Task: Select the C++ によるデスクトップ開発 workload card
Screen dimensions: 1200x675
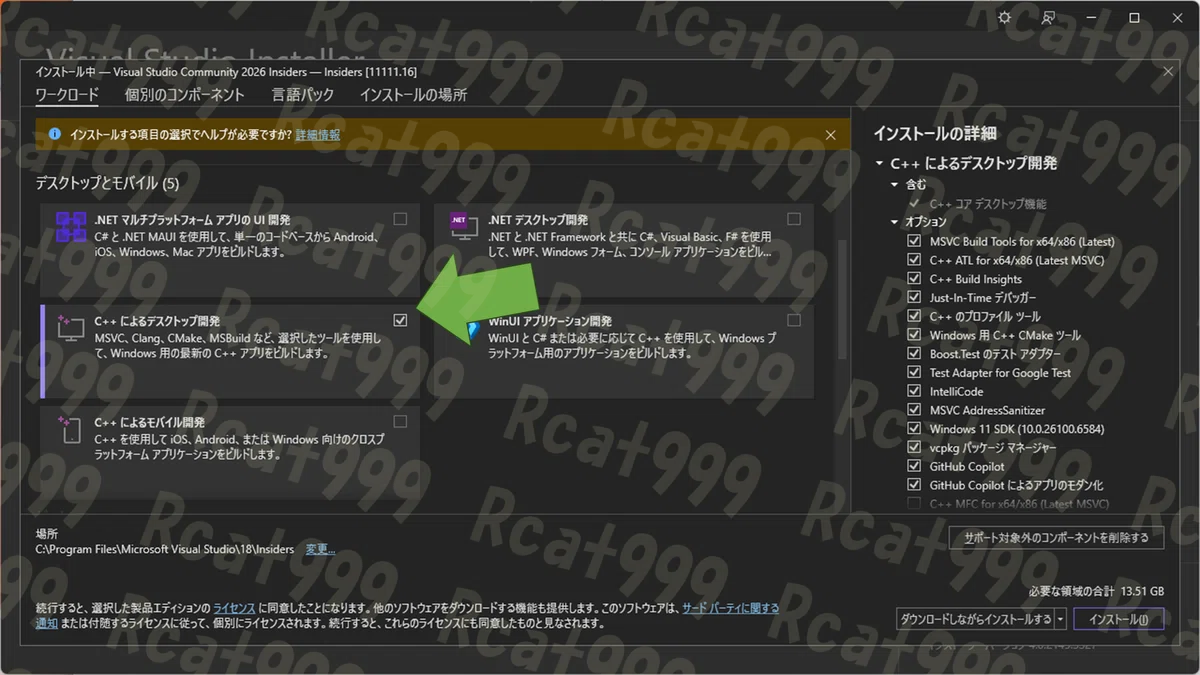Action: pyautogui.click(x=229, y=351)
